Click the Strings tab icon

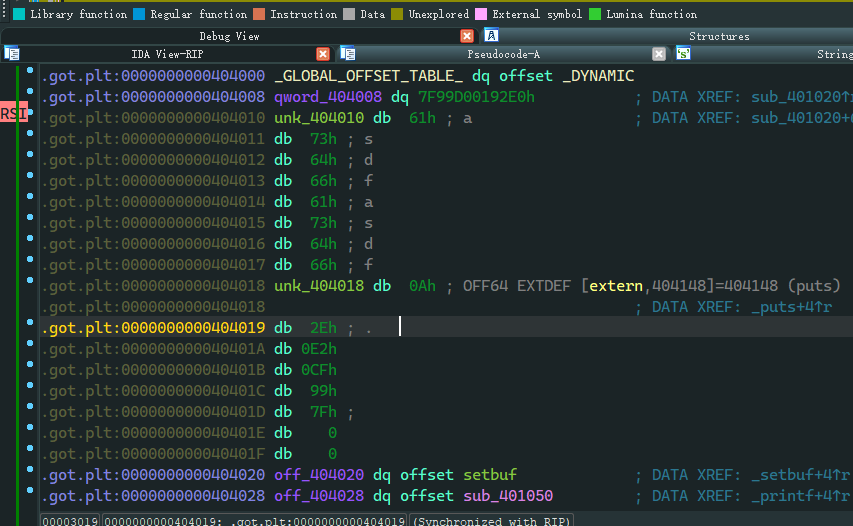pyautogui.click(x=683, y=53)
